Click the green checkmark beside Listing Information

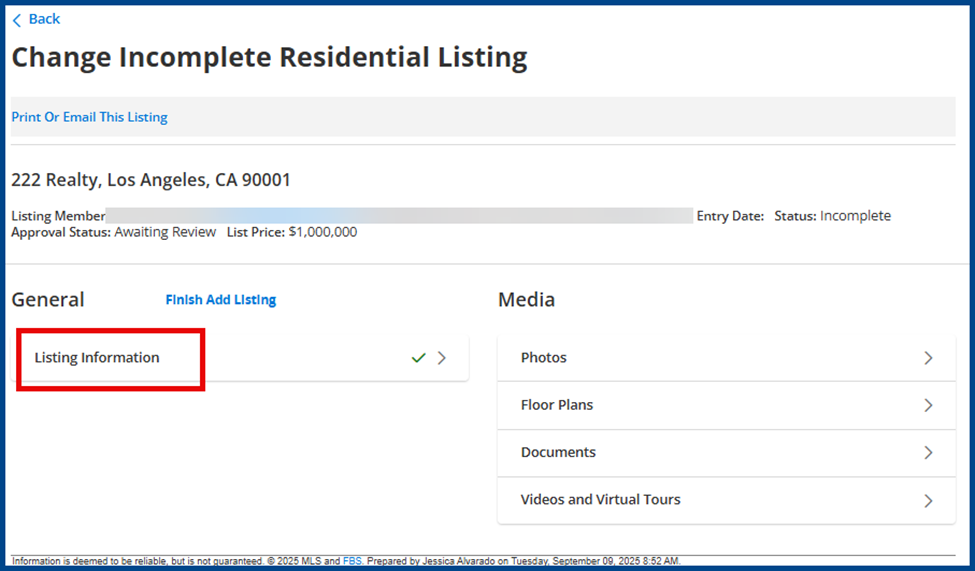tap(419, 358)
